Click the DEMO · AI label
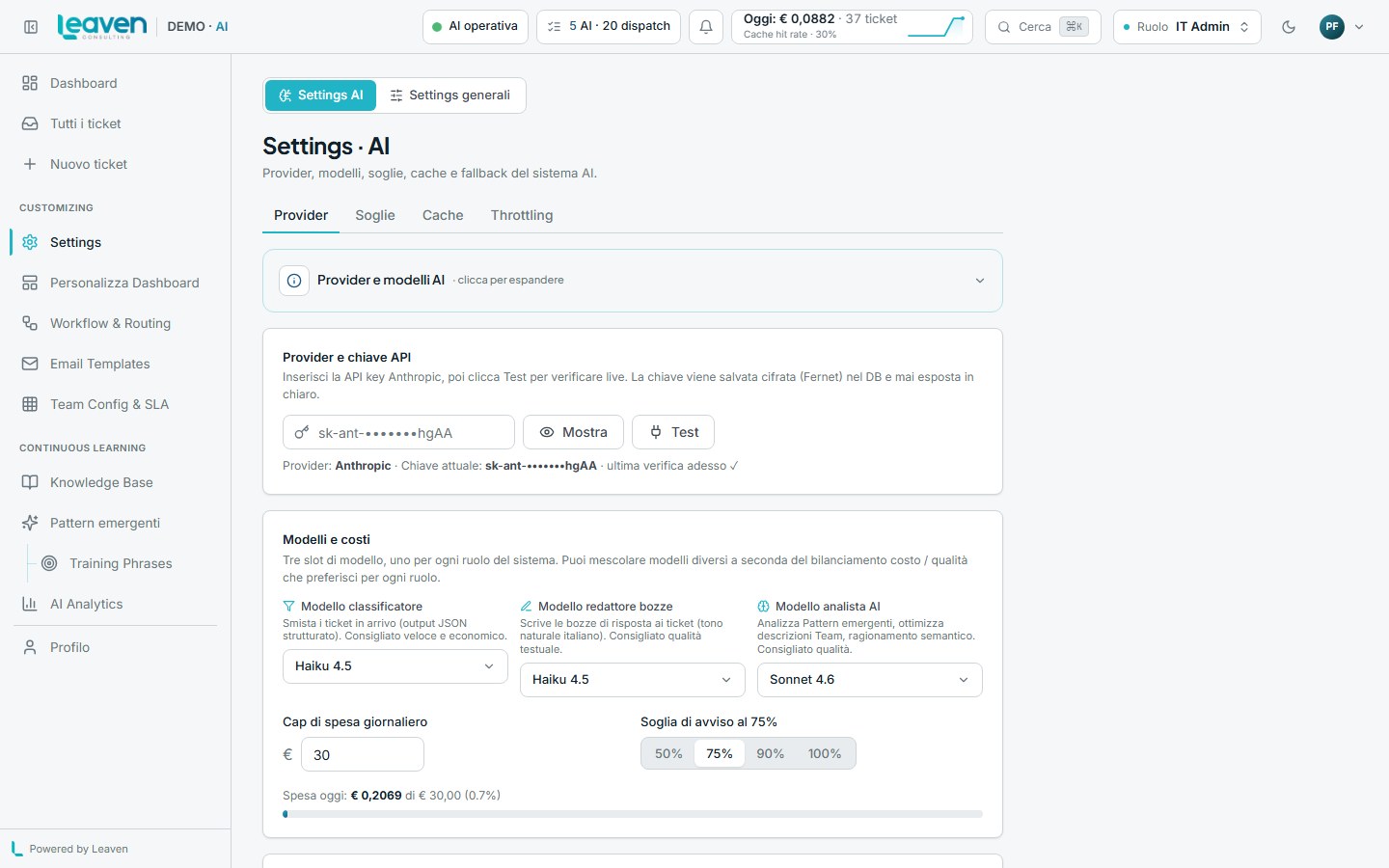This screenshot has width=1389, height=868. pyautogui.click(x=198, y=27)
